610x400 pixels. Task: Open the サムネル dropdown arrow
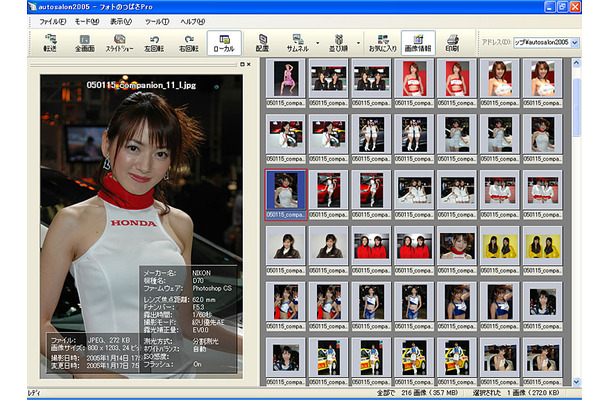[x=318, y=43]
